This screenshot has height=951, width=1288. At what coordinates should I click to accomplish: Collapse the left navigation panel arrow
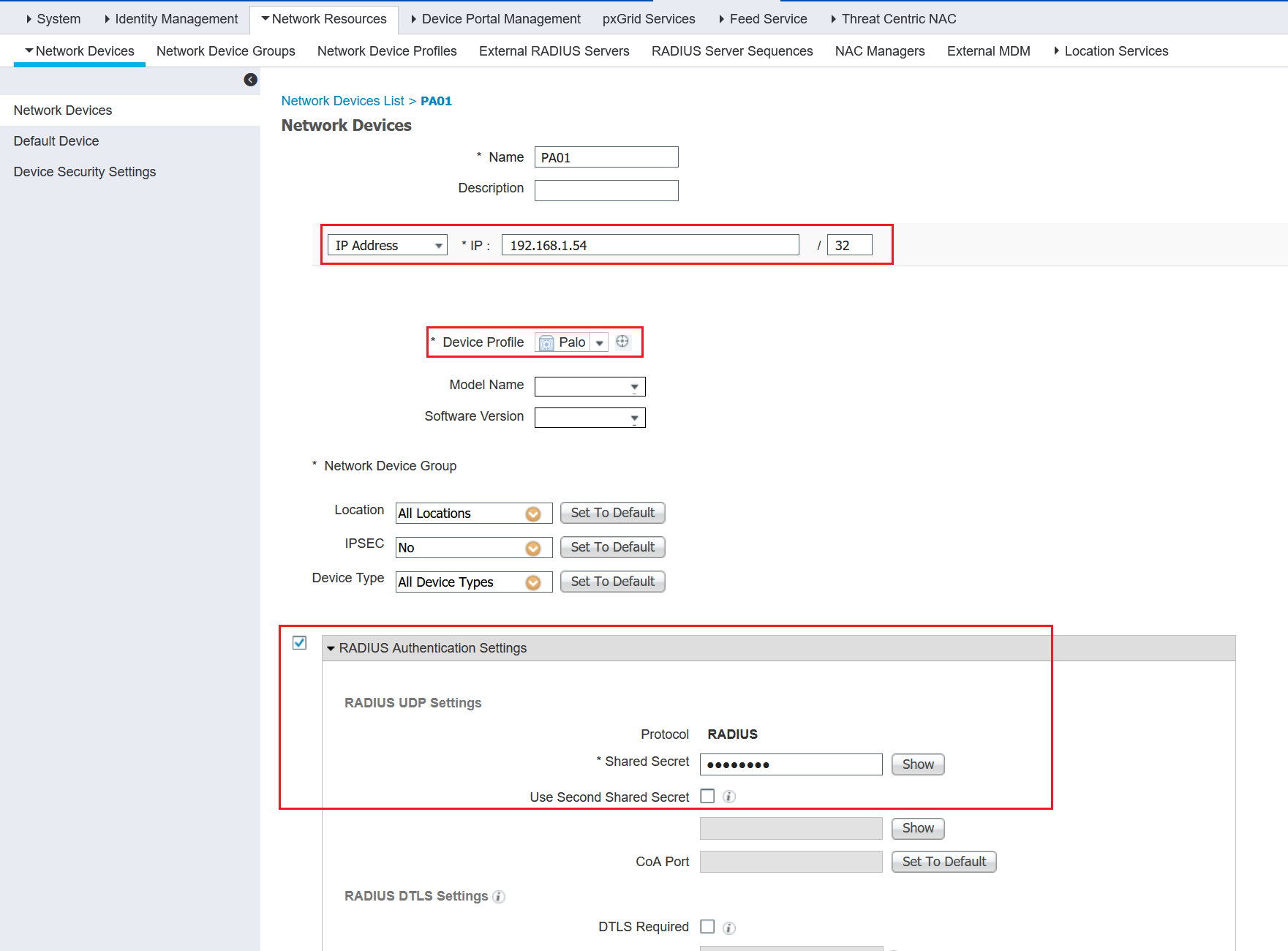tap(251, 80)
